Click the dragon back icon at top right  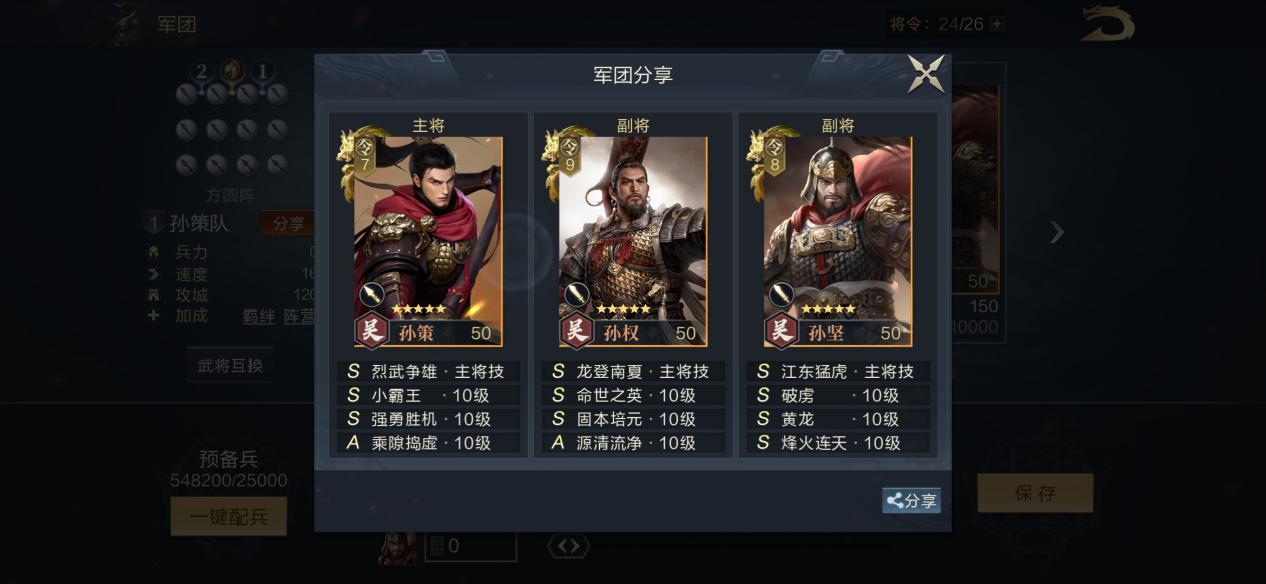click(x=1108, y=24)
